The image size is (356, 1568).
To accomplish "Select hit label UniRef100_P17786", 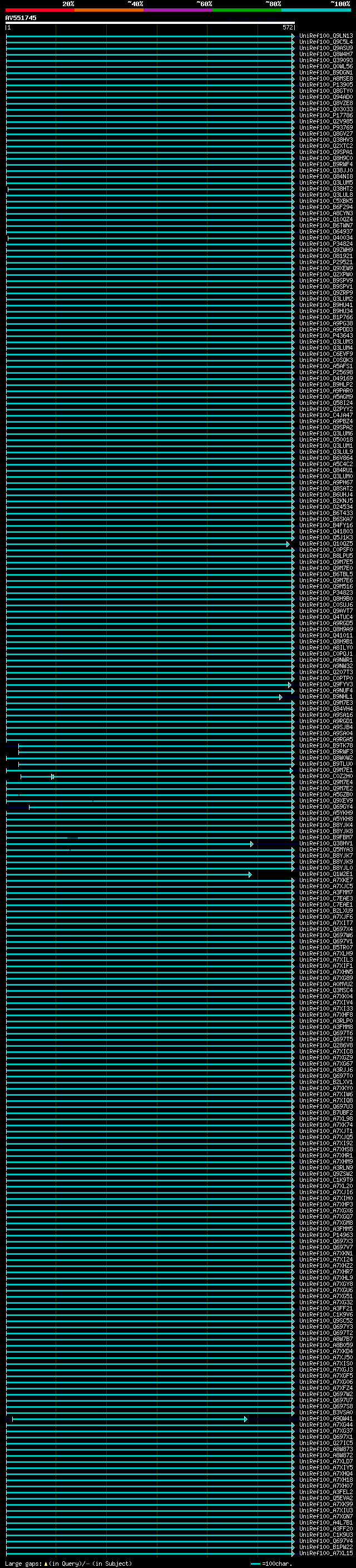I will [x=326, y=116].
